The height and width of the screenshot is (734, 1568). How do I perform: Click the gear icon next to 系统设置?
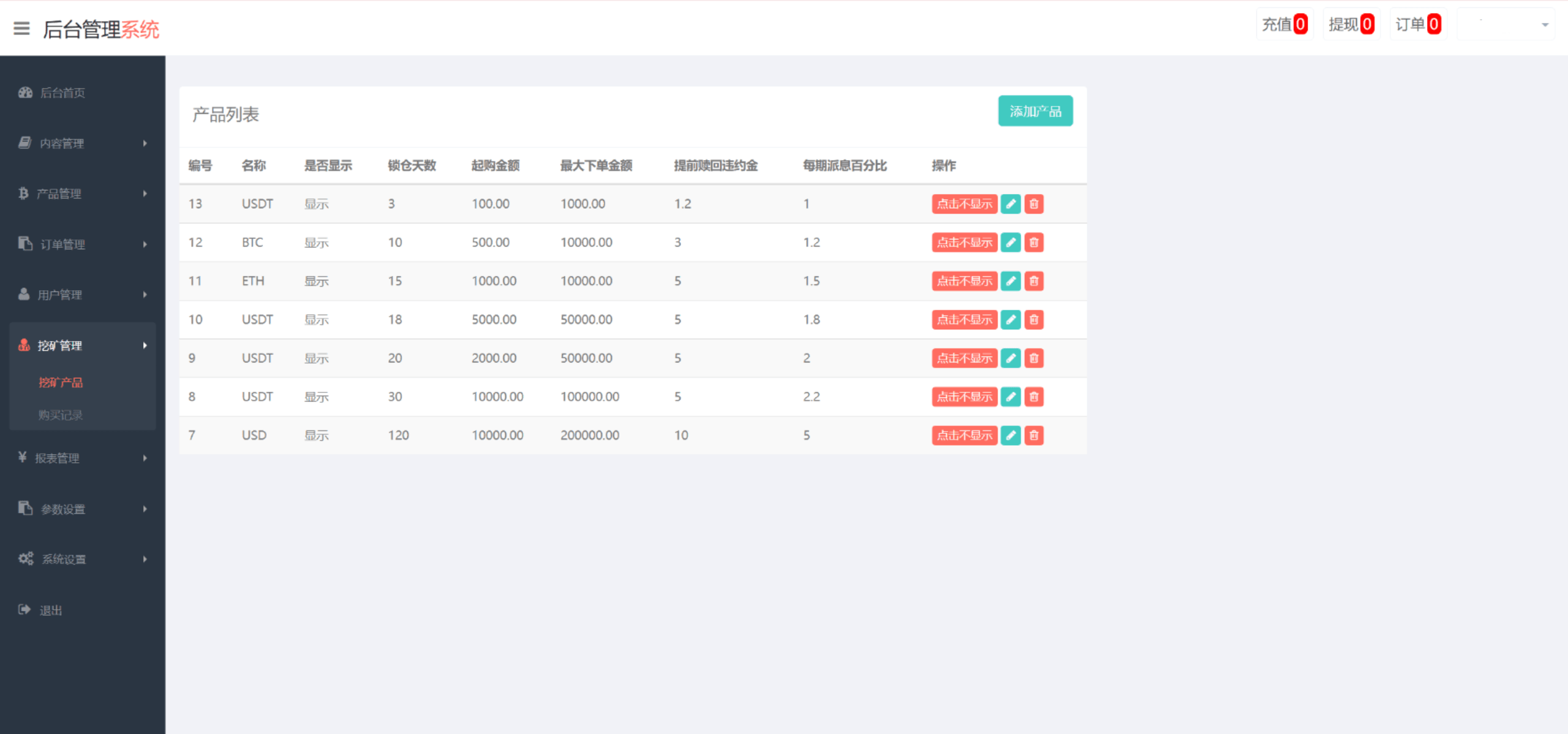(24, 558)
